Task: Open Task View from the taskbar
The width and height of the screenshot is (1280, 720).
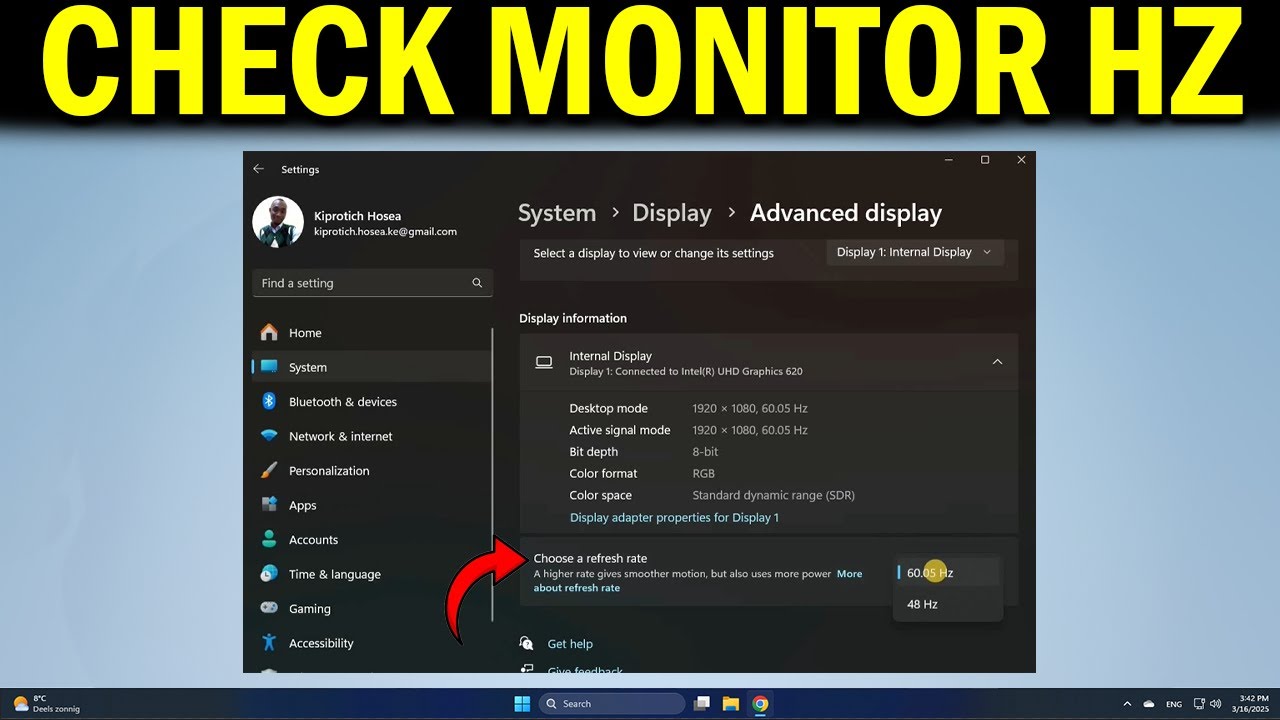Action: (x=702, y=704)
